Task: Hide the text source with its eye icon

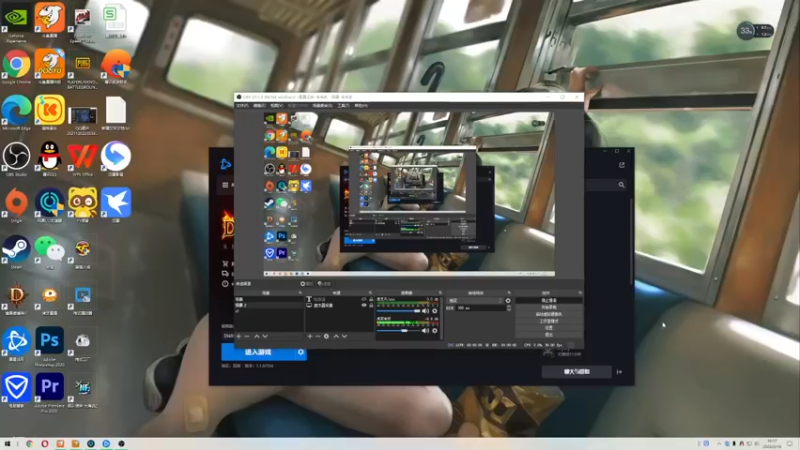Action: [x=364, y=299]
